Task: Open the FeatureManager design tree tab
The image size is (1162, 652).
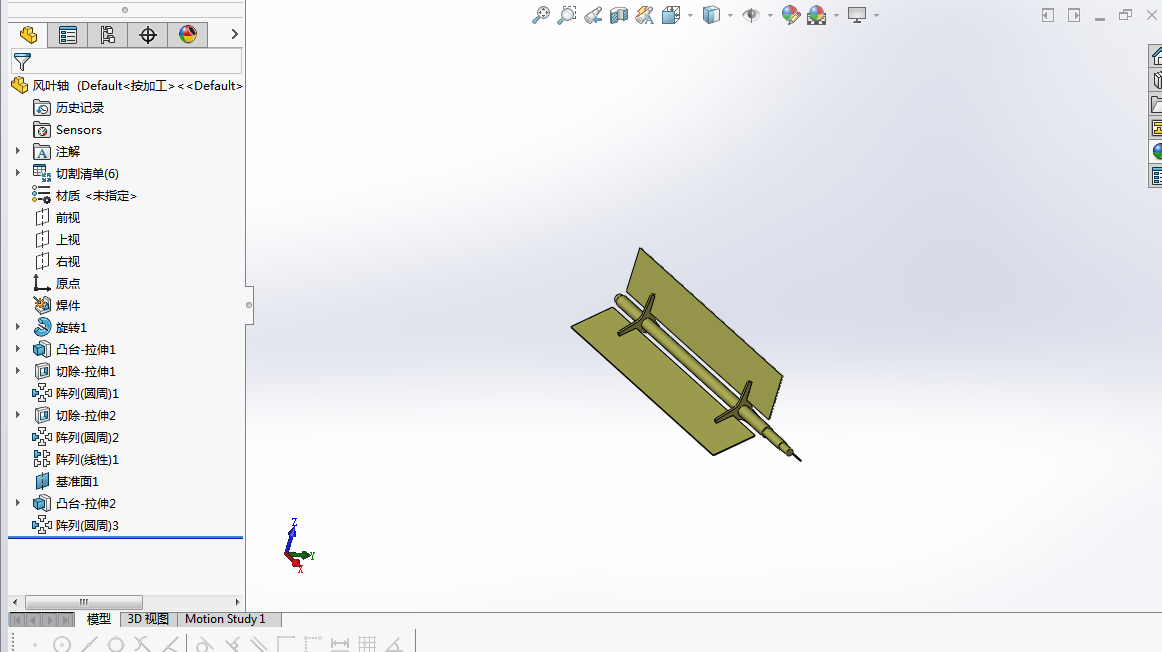Action: coord(28,35)
